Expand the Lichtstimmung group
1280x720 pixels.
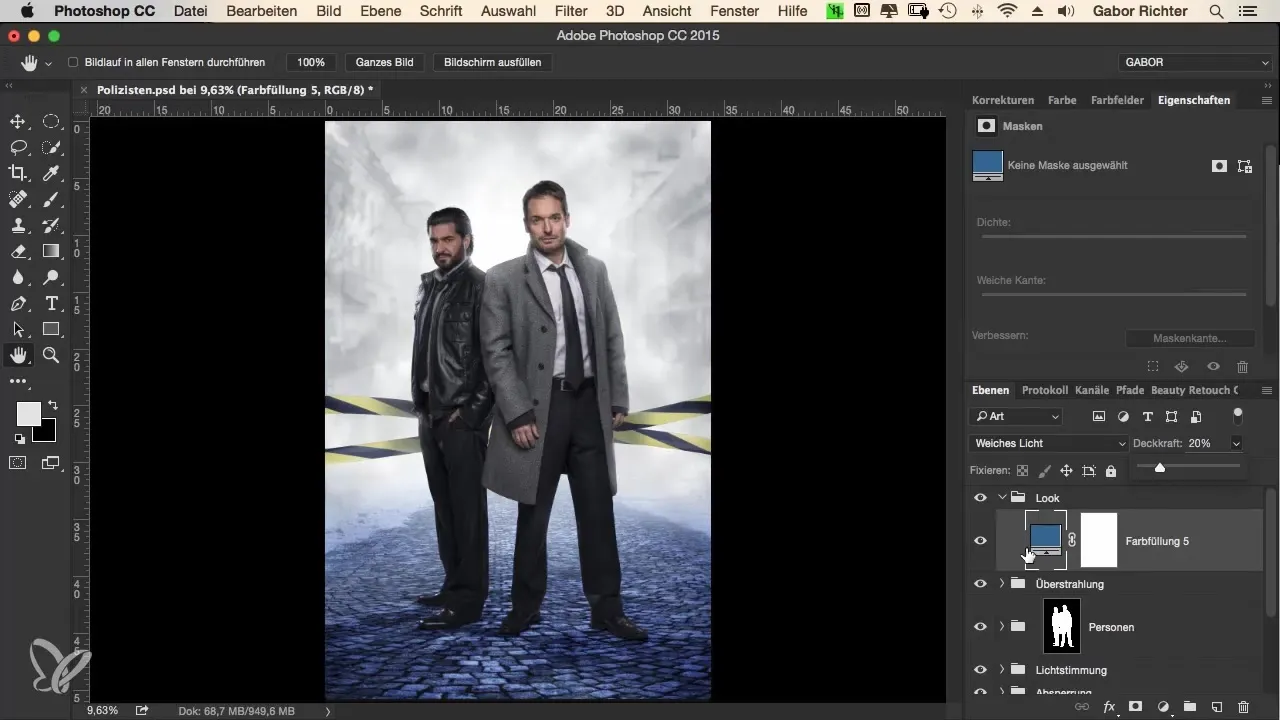tap(1002, 670)
